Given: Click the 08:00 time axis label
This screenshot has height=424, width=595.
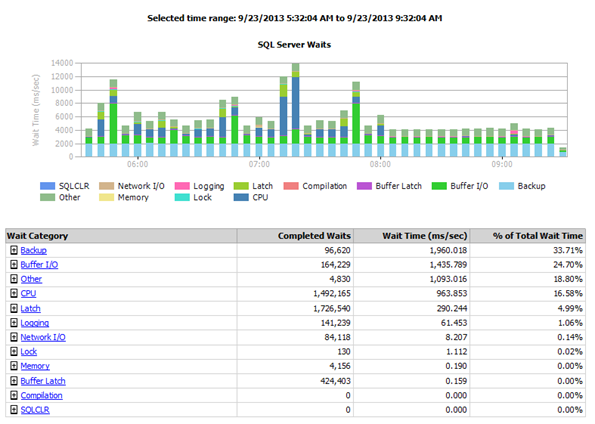Looking at the screenshot, I should point(380,164).
